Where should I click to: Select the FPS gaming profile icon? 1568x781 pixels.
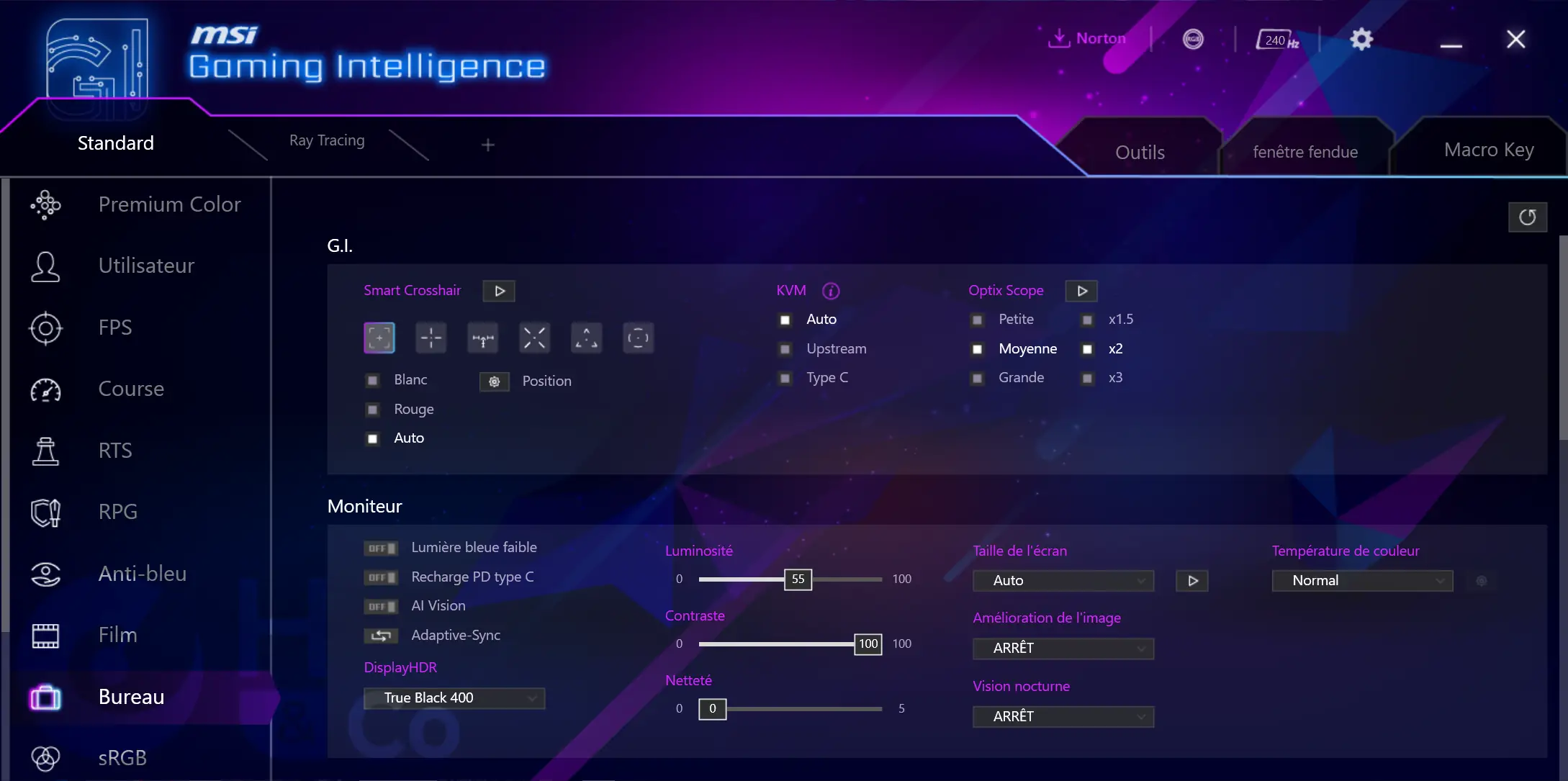(46, 326)
